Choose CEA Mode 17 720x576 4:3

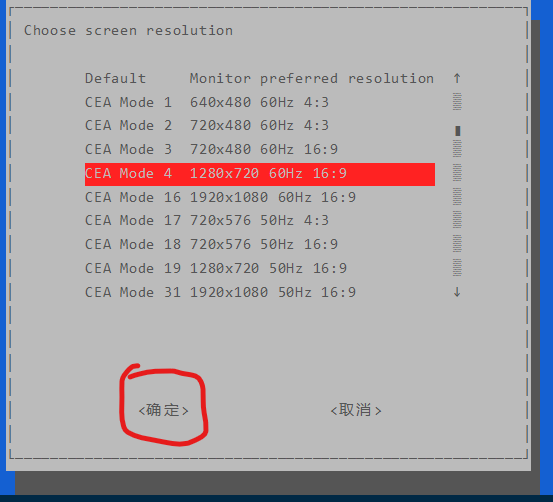point(260,221)
